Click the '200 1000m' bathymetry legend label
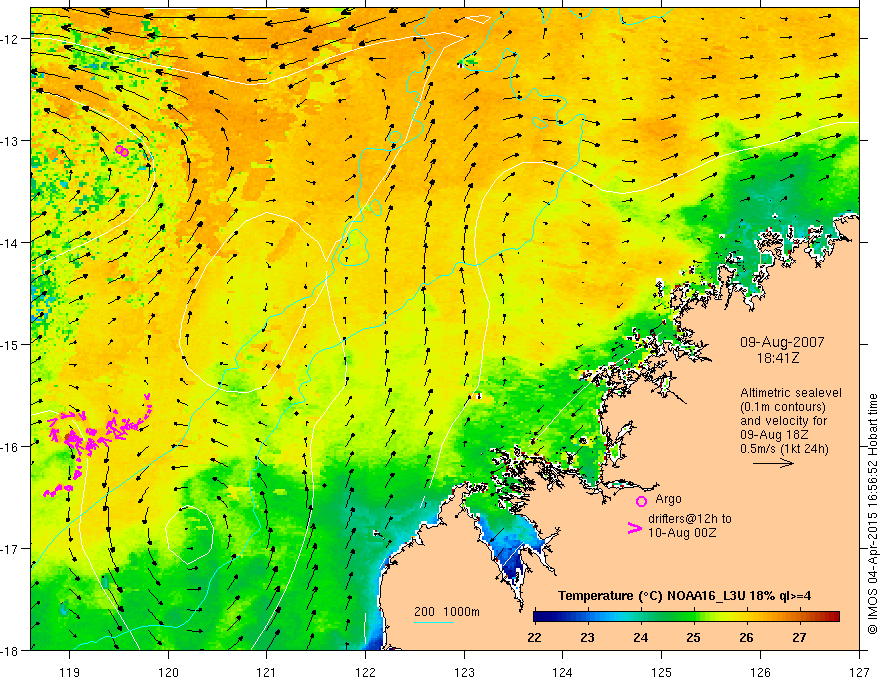Image resolution: width=880 pixels, height=680 pixels. [447, 612]
